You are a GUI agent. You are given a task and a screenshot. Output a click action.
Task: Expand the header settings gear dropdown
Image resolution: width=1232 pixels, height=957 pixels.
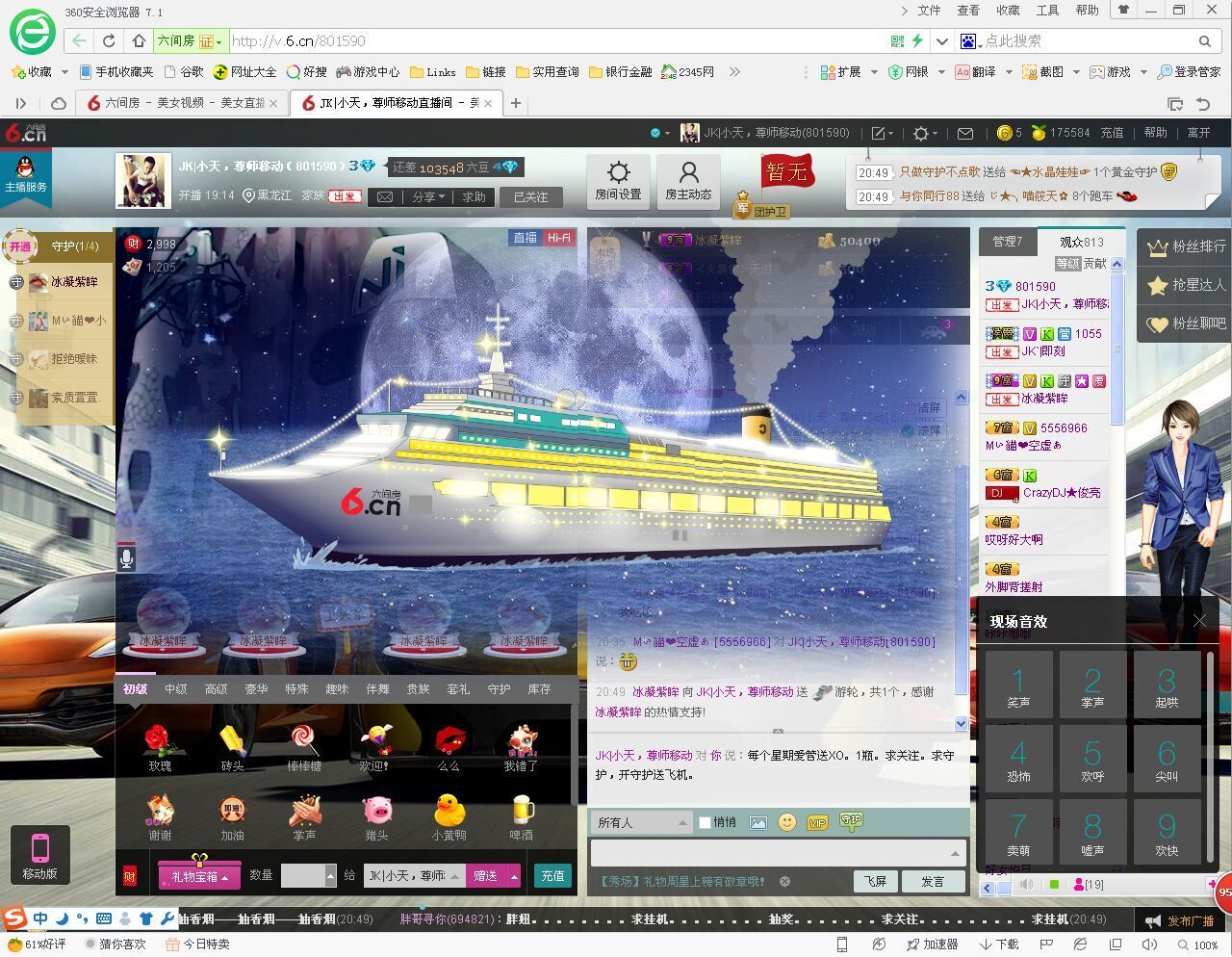point(925,133)
